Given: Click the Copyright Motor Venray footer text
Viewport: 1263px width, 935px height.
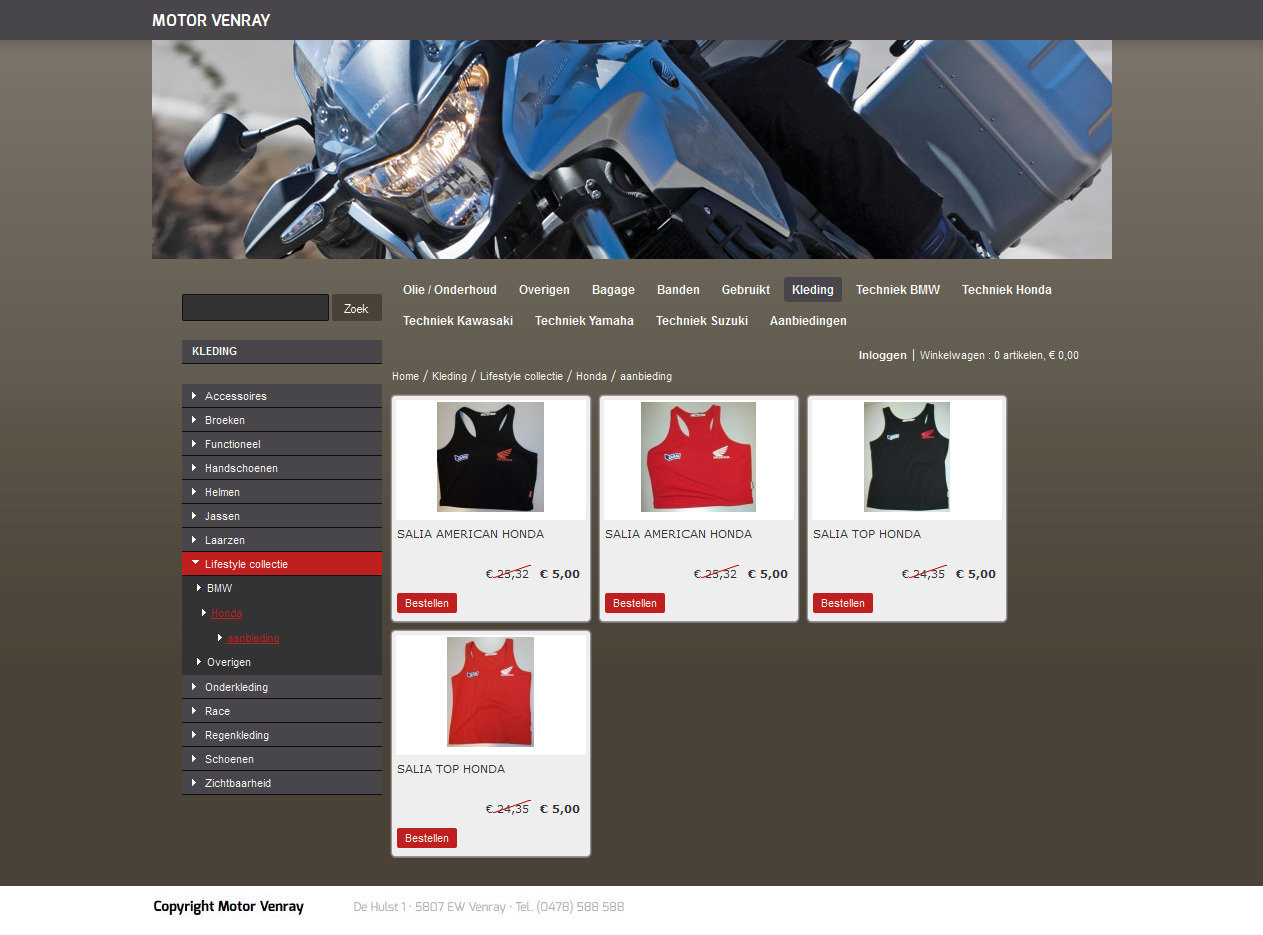Looking at the screenshot, I should 228,907.
